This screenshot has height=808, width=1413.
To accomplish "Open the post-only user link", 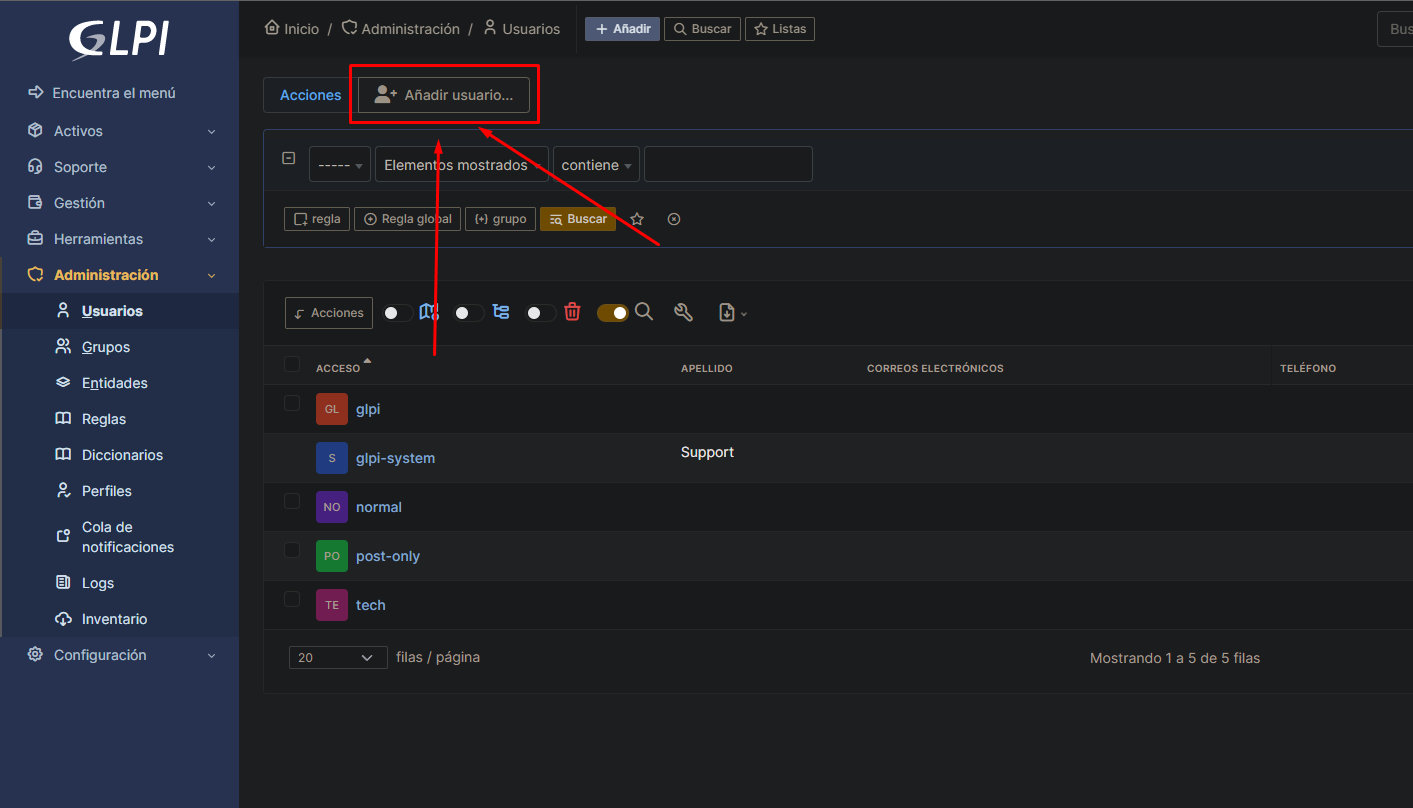I will pos(388,556).
